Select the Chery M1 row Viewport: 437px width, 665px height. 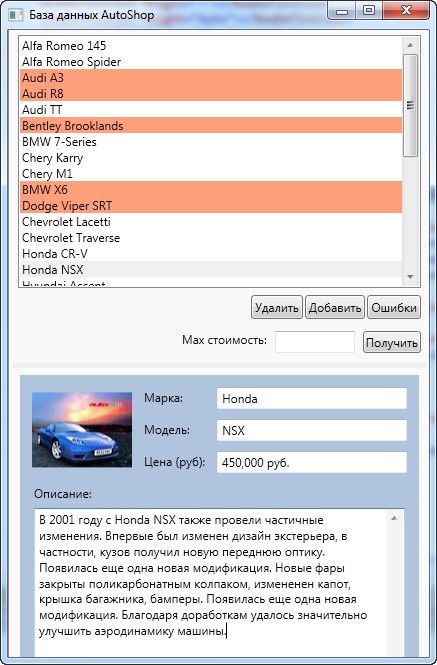coord(211,173)
